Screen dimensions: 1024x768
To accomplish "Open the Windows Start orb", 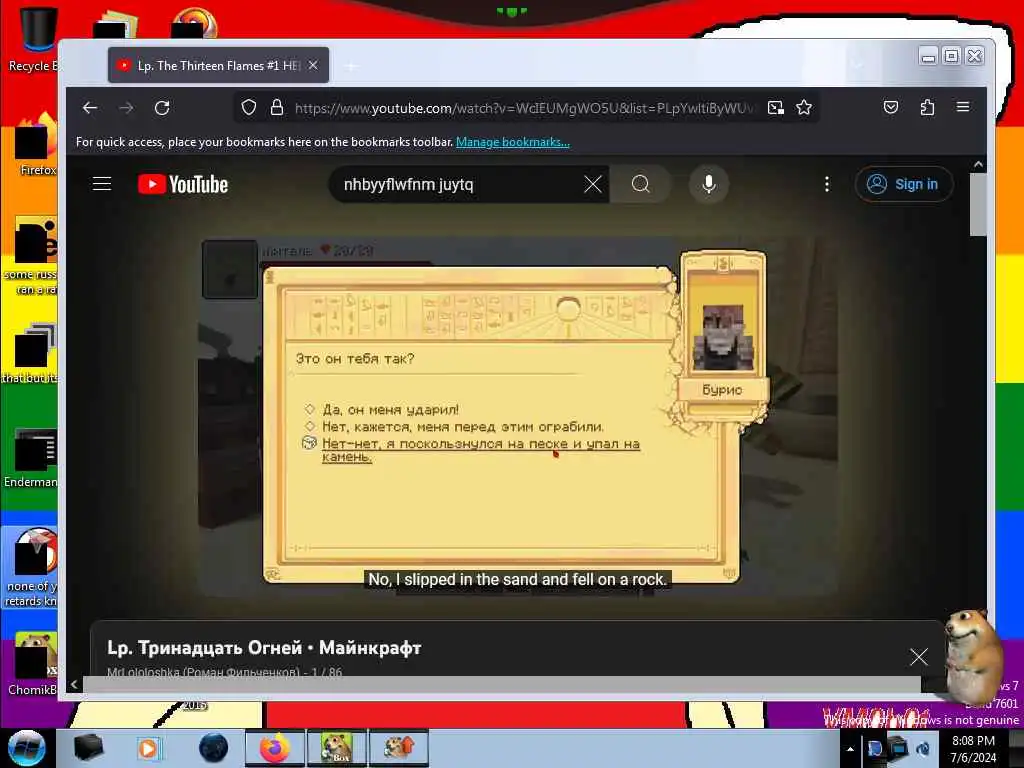I will click(26, 748).
